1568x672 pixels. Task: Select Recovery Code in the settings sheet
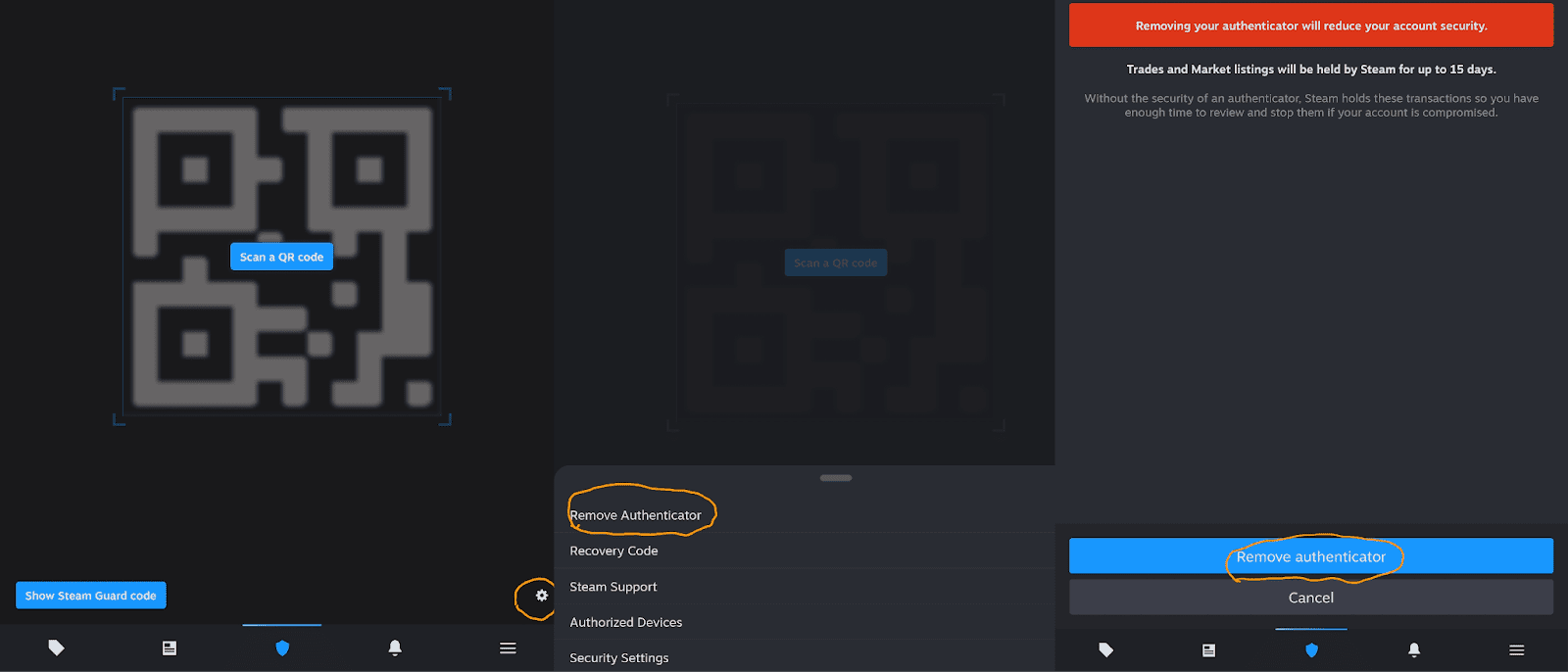click(x=805, y=551)
